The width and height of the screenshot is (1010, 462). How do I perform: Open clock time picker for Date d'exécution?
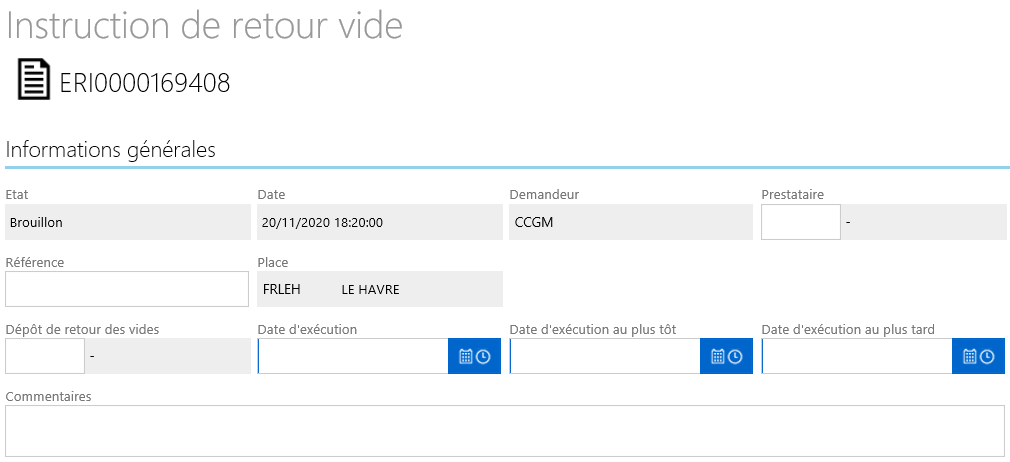click(x=483, y=356)
